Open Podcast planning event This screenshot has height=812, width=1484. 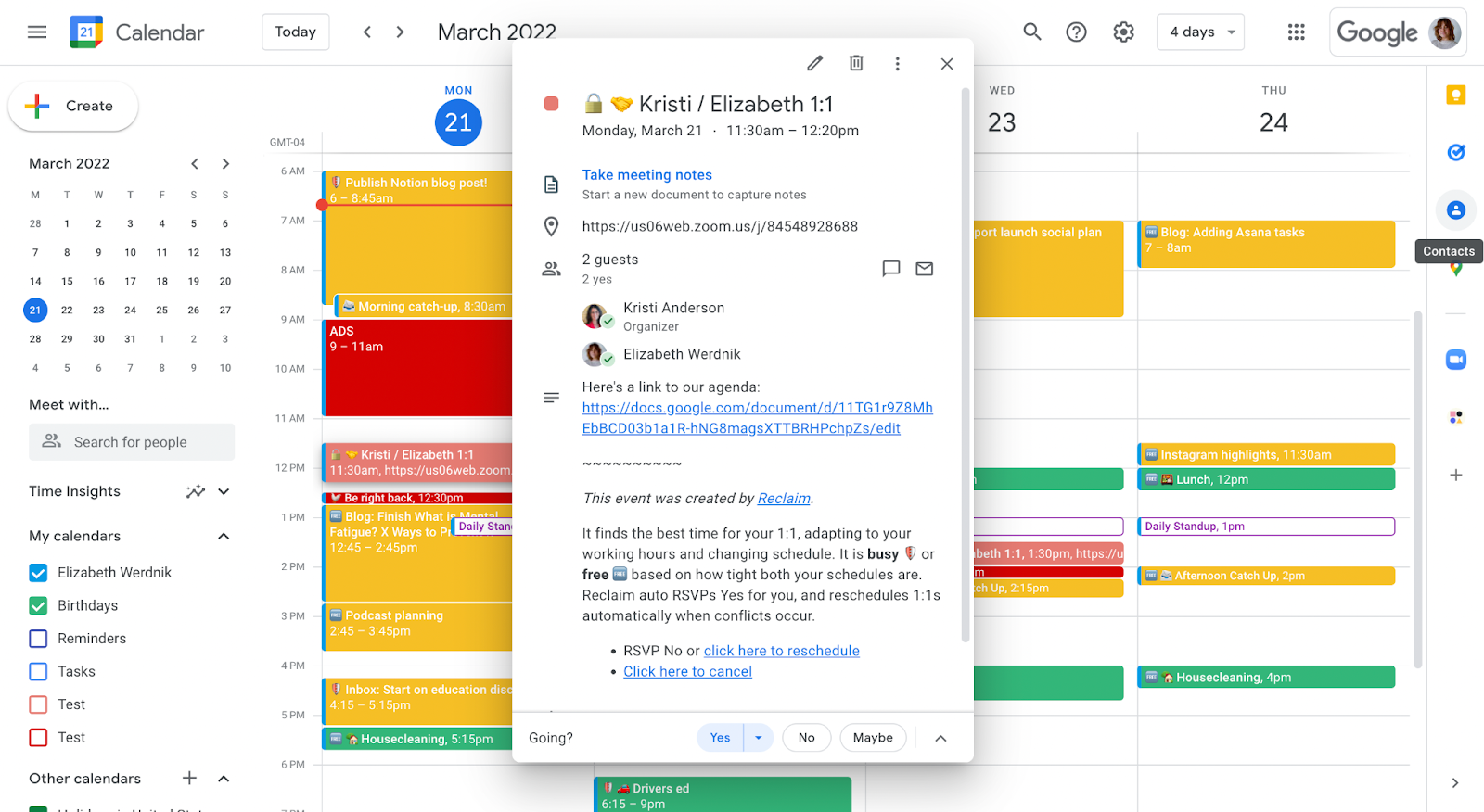417,627
